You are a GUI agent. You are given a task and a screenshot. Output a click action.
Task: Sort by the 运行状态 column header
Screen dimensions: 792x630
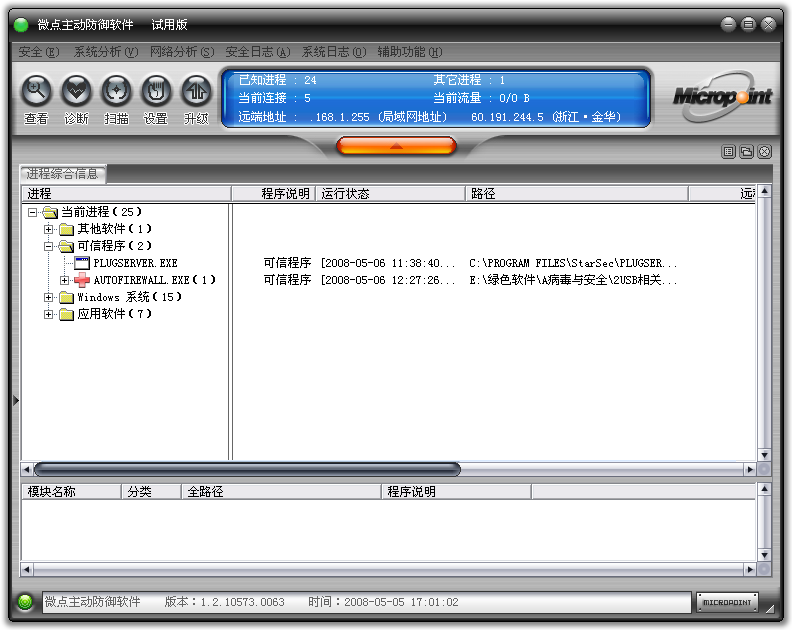(390, 193)
